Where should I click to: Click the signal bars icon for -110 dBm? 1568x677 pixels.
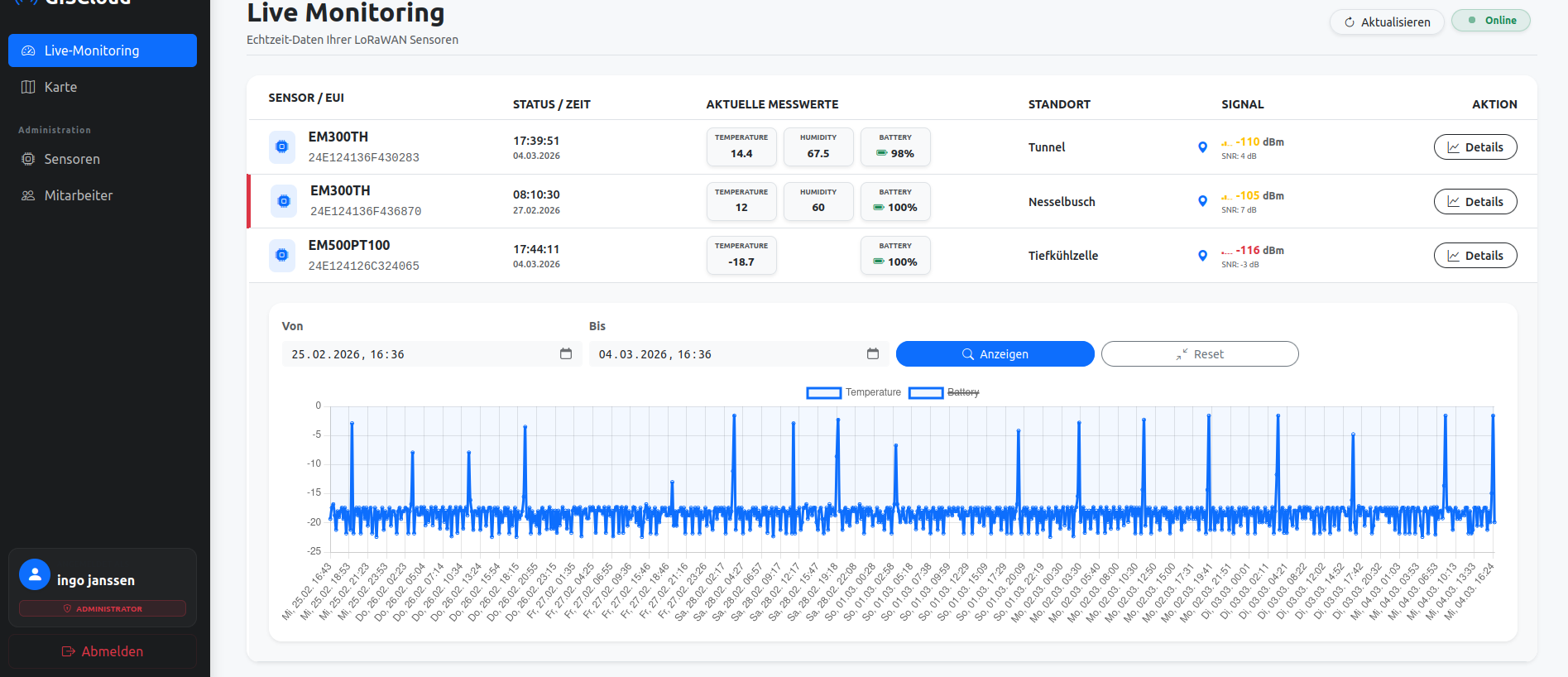[1227, 143]
